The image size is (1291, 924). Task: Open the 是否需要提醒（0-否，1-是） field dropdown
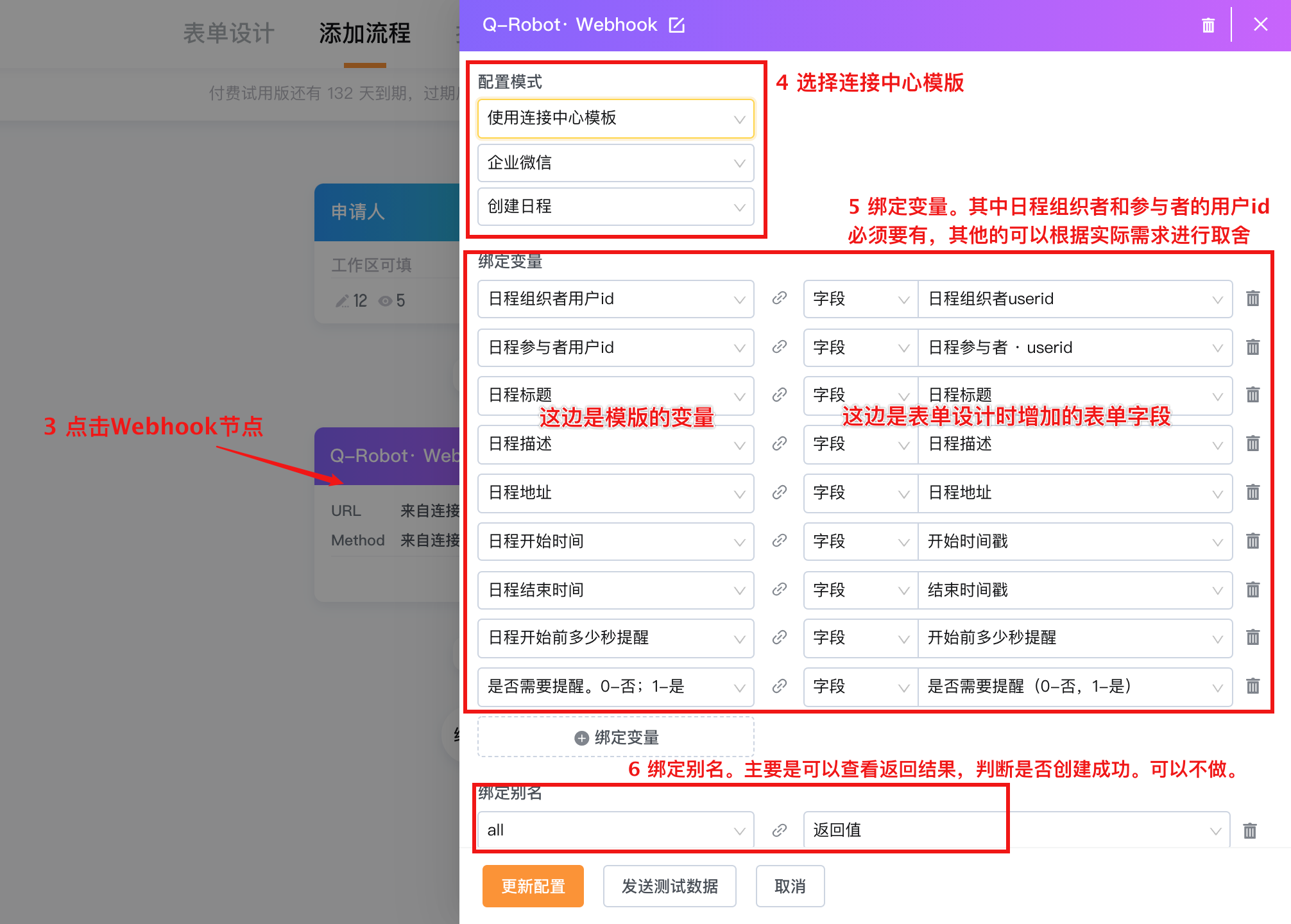1075,687
